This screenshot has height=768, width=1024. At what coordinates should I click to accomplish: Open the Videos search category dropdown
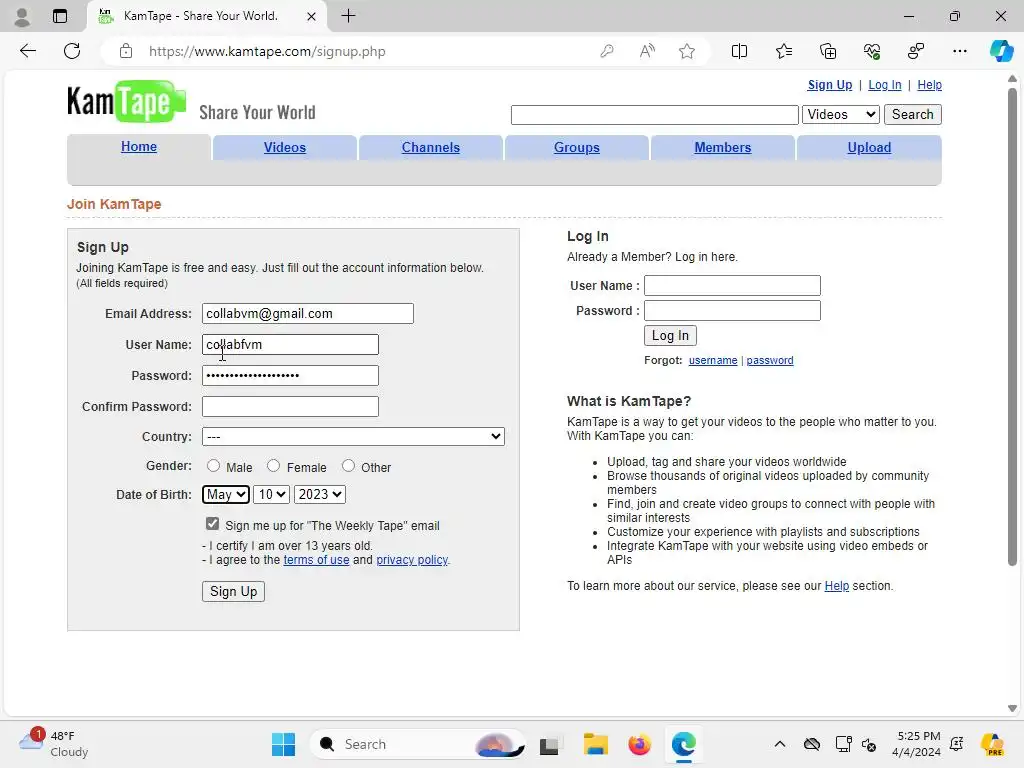click(841, 114)
